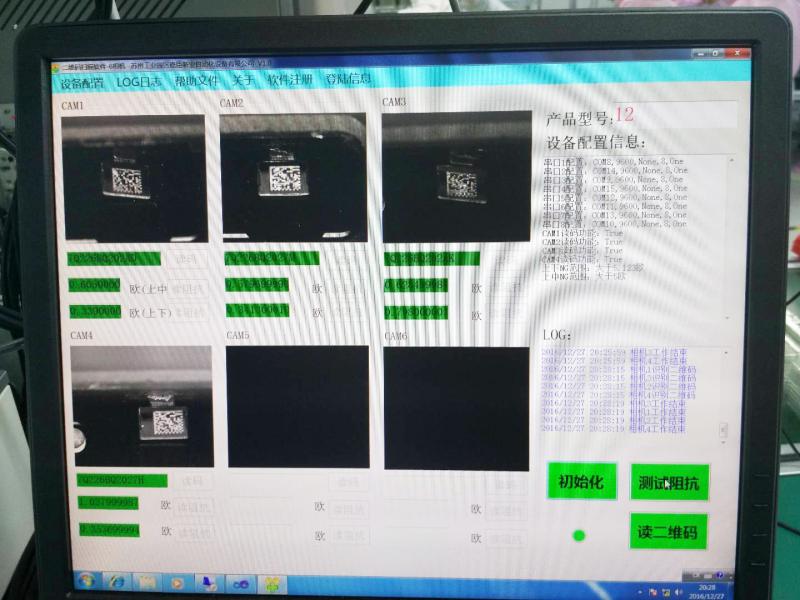Image resolution: width=800 pixels, height=600 pixels.
Task: Click the CAM3 green code result field
Action: (432, 259)
